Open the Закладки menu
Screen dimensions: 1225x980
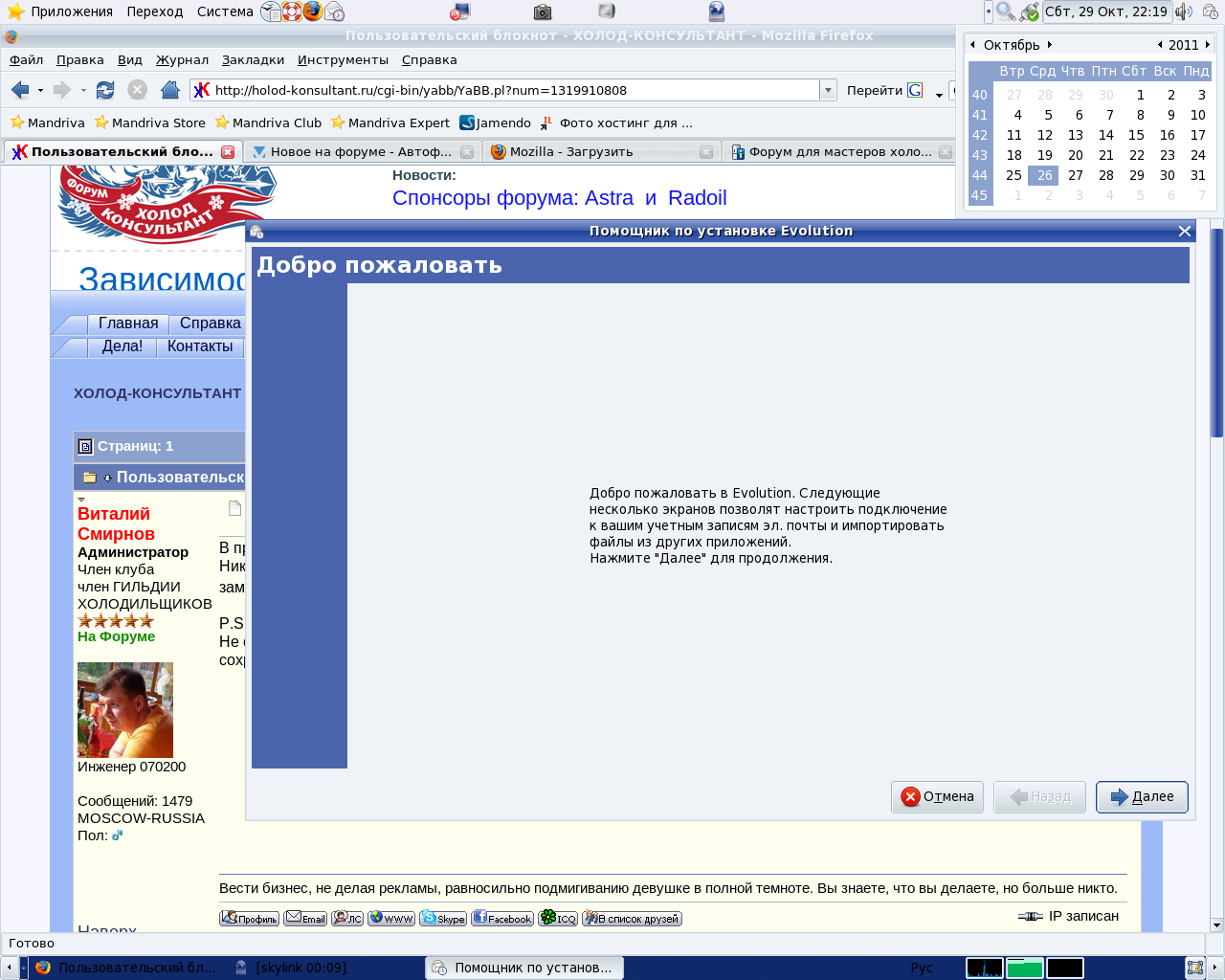[x=253, y=59]
